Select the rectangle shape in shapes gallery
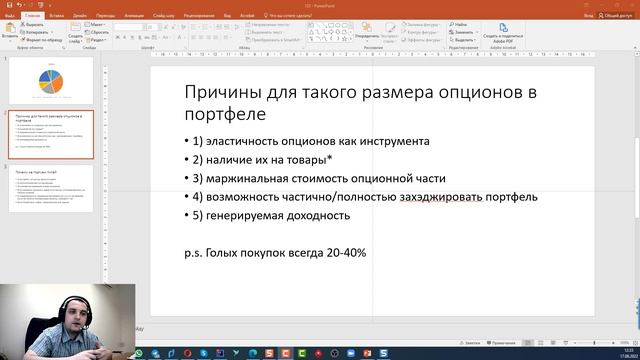This screenshot has width=640, height=360. [x=331, y=25]
